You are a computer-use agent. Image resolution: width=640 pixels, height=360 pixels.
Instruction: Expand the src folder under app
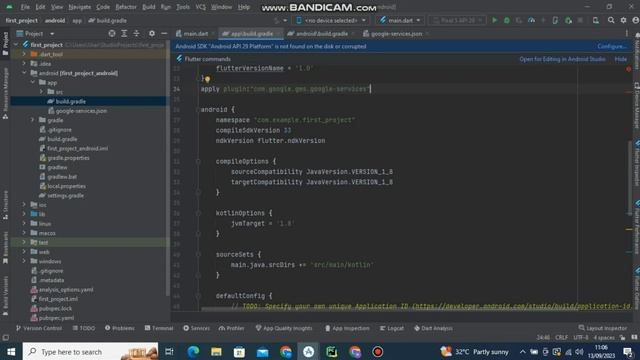(41, 92)
